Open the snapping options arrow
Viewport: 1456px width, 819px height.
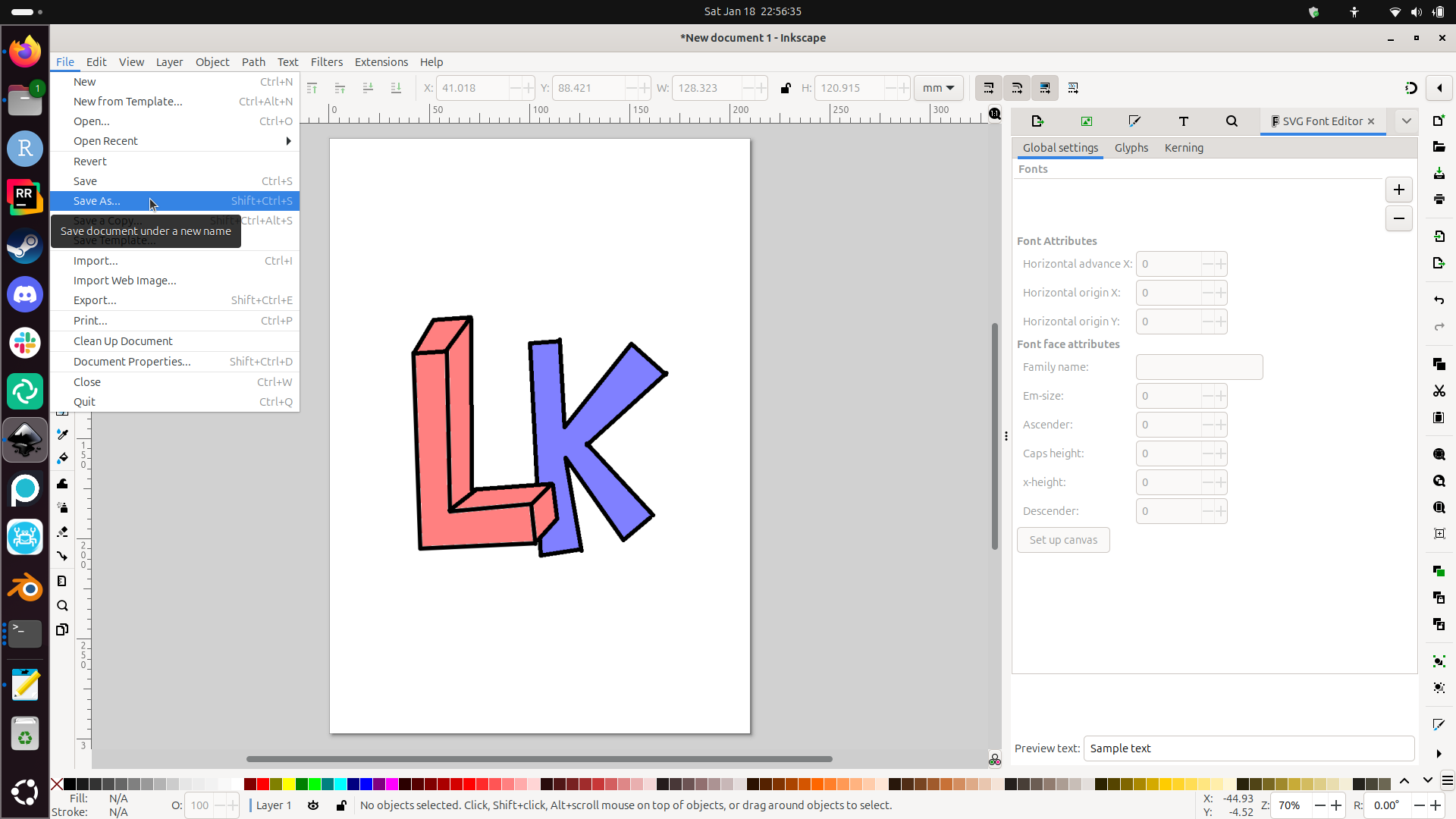coord(1439,88)
